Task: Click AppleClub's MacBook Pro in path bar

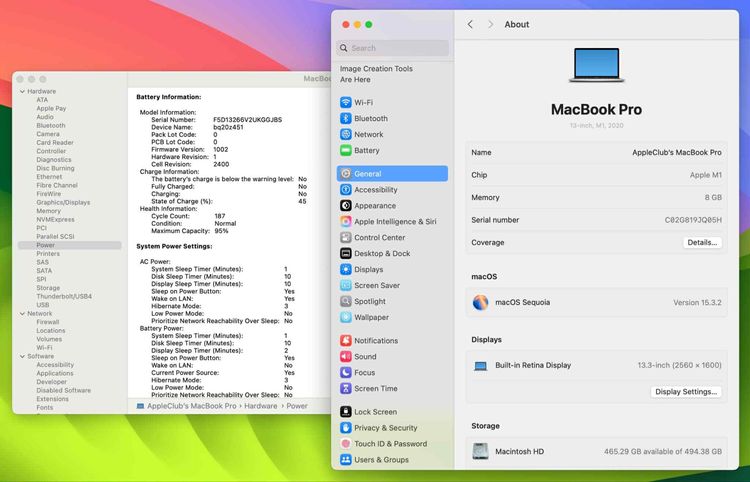Action: (x=191, y=406)
